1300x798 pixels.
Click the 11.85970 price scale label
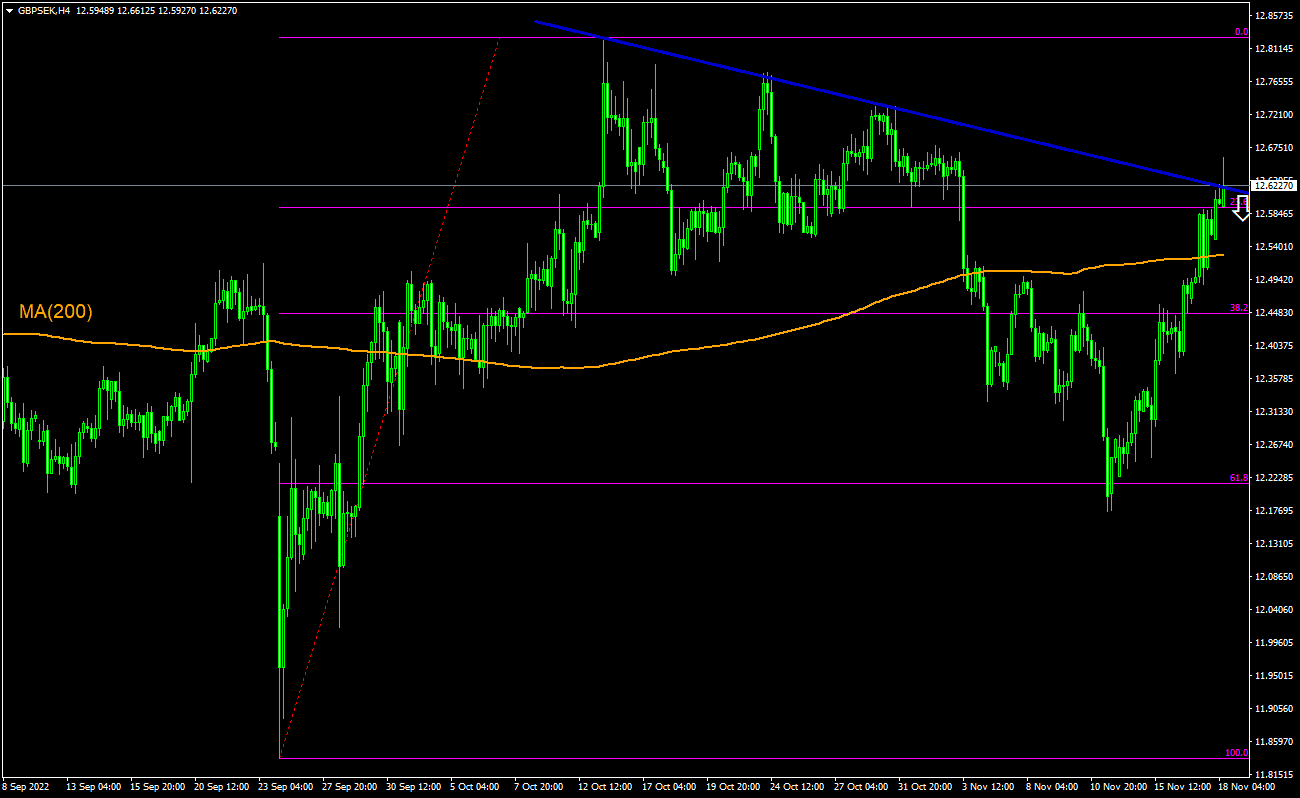[x=1275, y=742]
